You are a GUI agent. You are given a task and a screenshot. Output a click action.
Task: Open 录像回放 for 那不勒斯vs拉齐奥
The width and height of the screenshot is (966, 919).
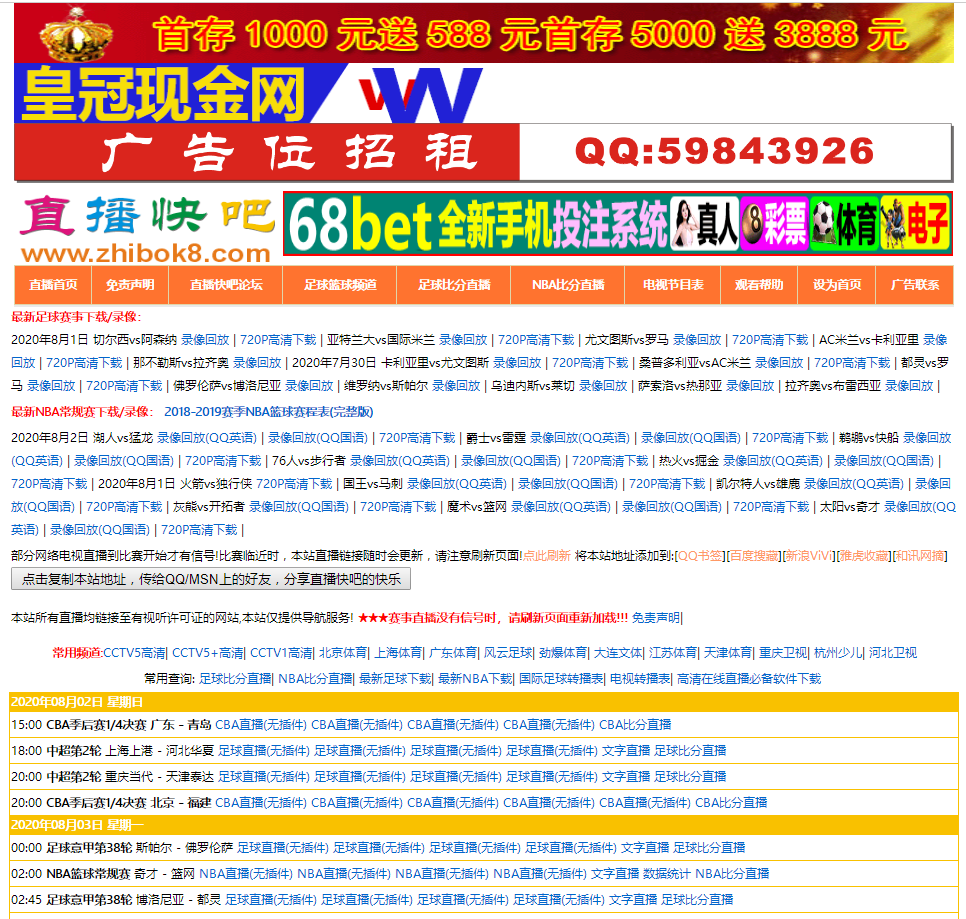(257, 363)
